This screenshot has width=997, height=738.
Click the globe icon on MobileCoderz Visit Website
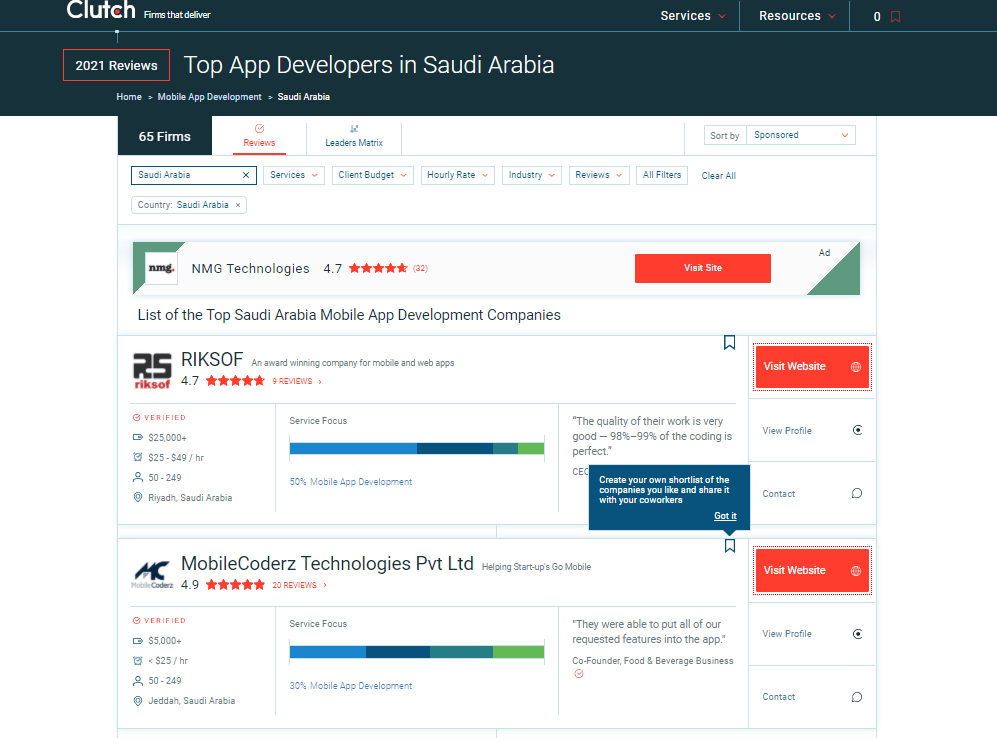[856, 571]
